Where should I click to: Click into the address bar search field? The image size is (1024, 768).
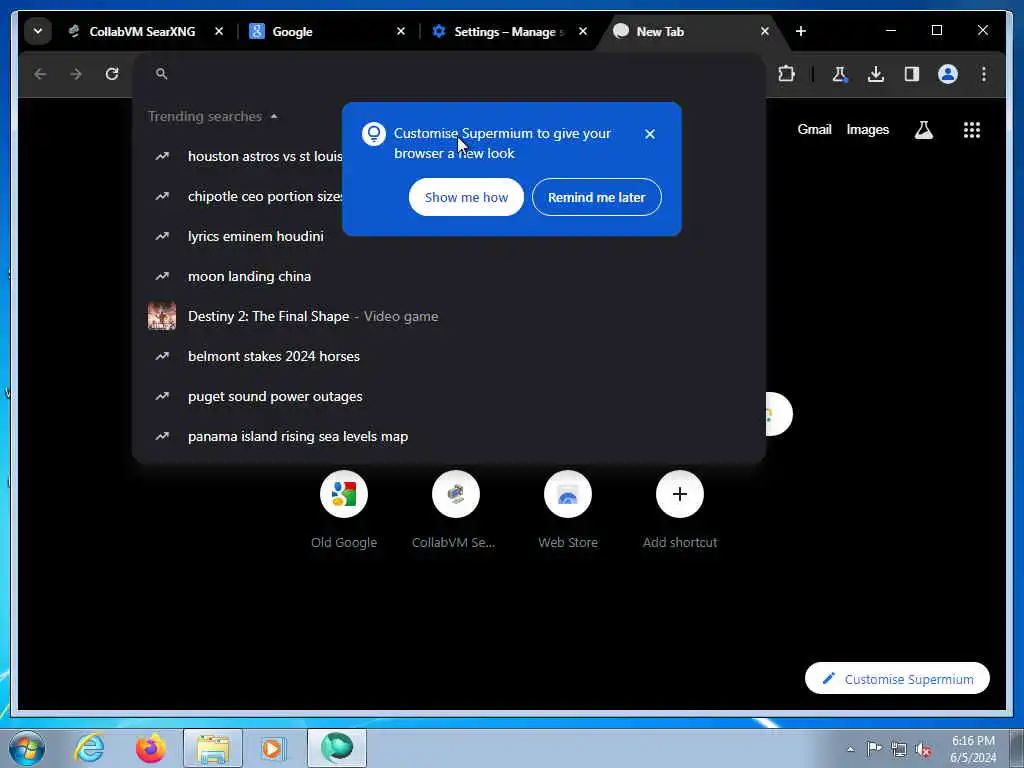click(449, 74)
